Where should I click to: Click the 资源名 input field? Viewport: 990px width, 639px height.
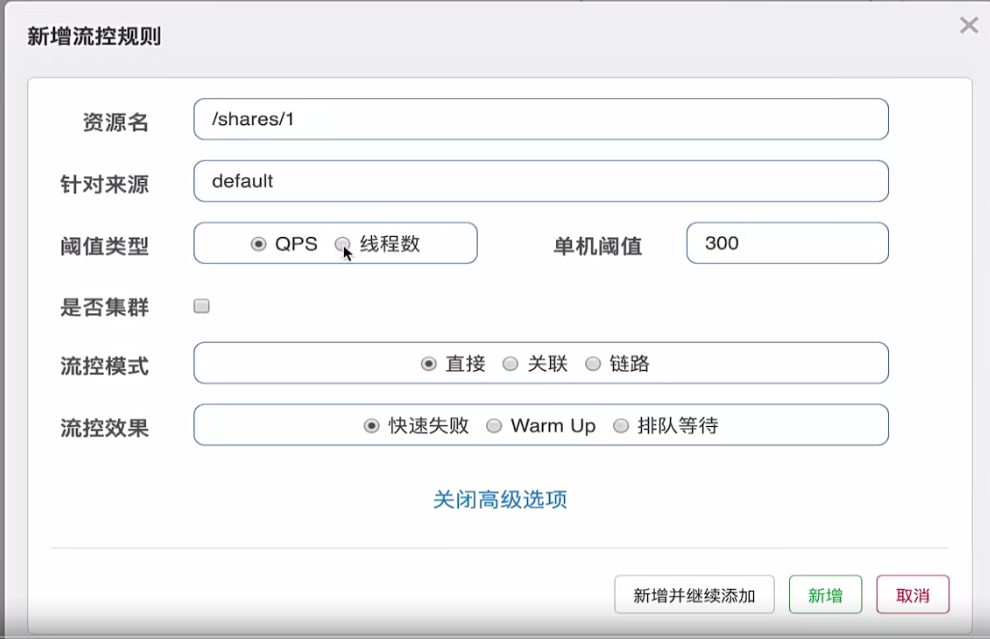click(540, 119)
